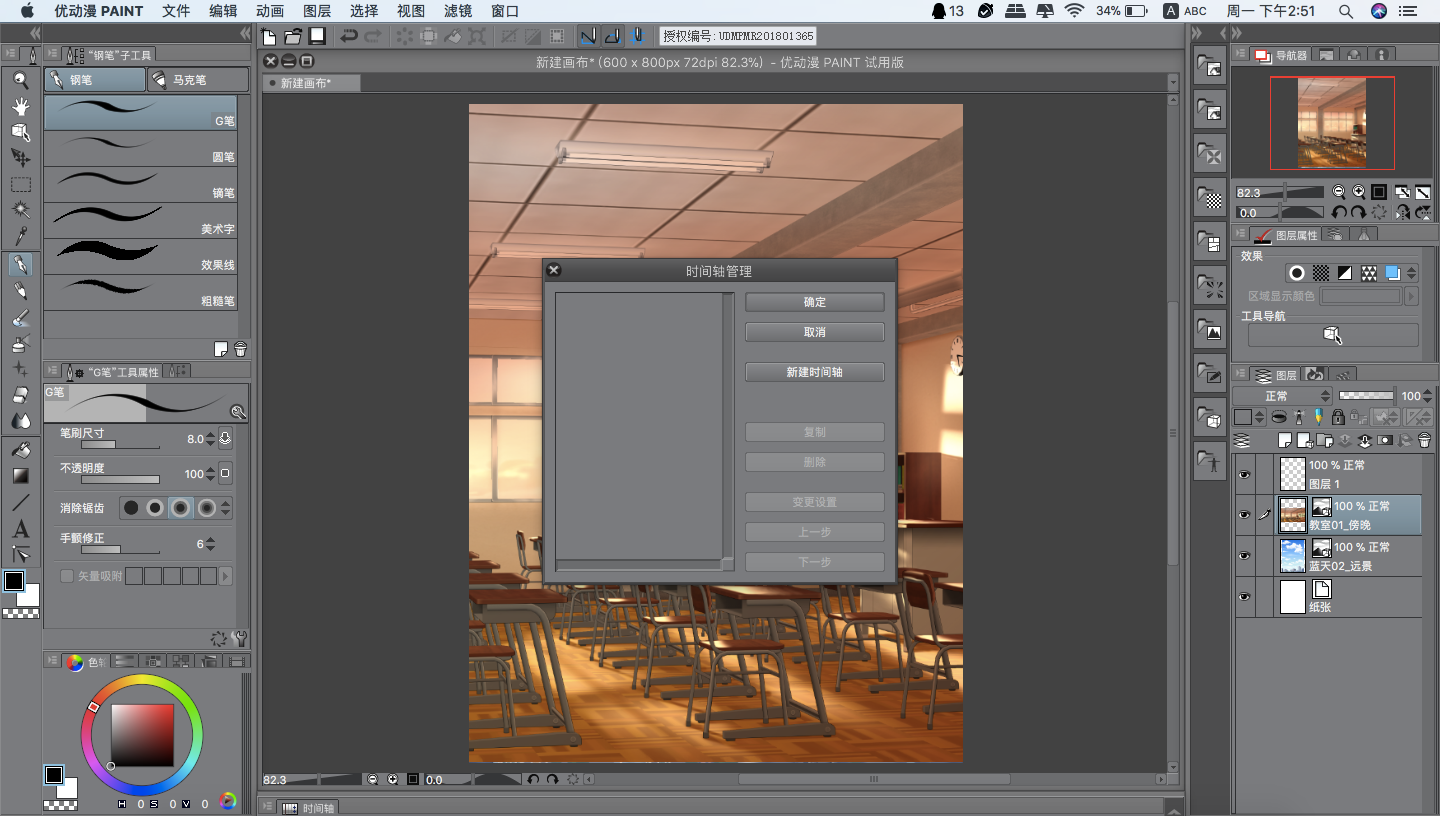Expand anti-aliasing options arrows
The image size is (1440, 816).
click(226, 508)
